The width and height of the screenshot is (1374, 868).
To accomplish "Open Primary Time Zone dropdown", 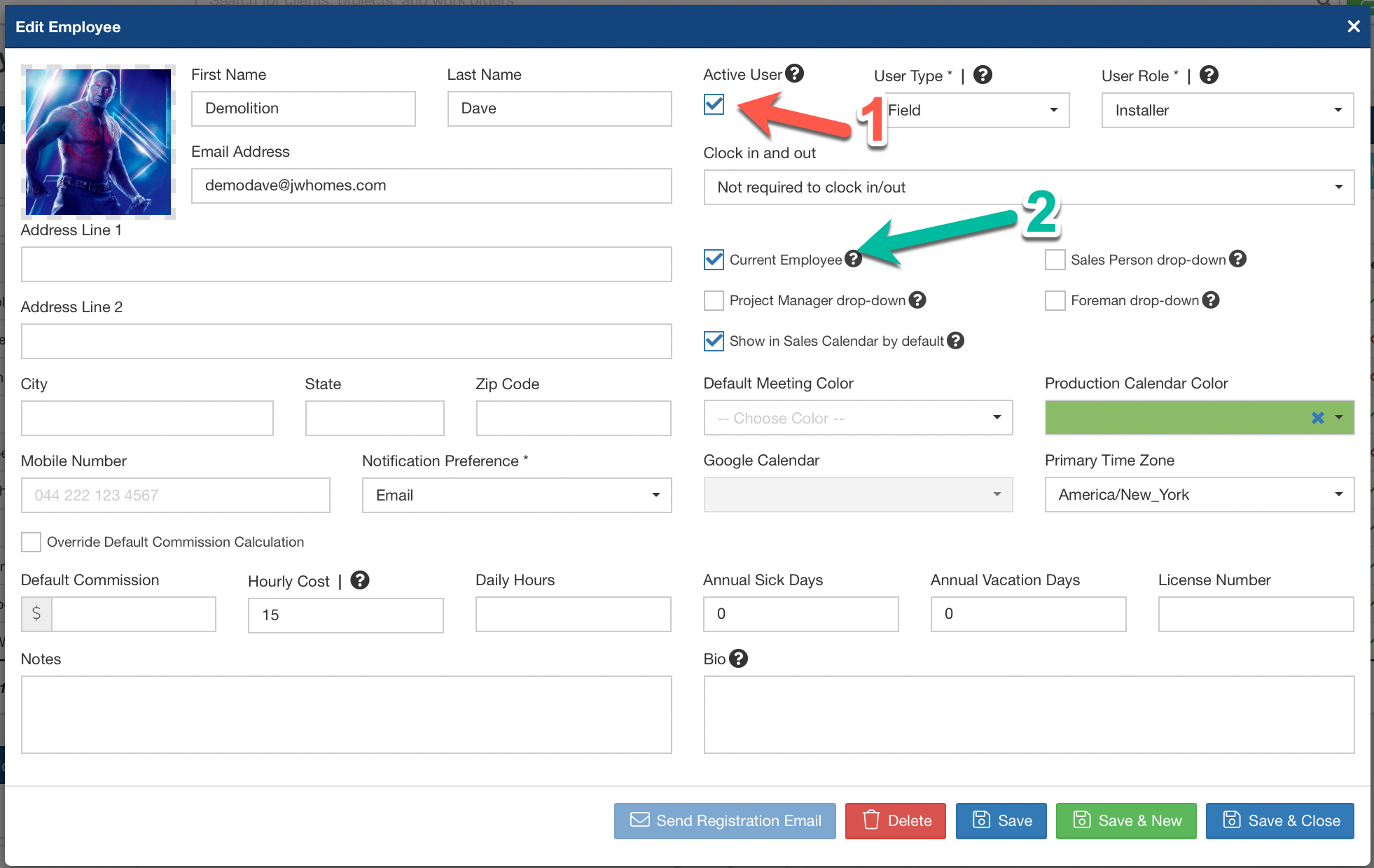I will point(1199,495).
